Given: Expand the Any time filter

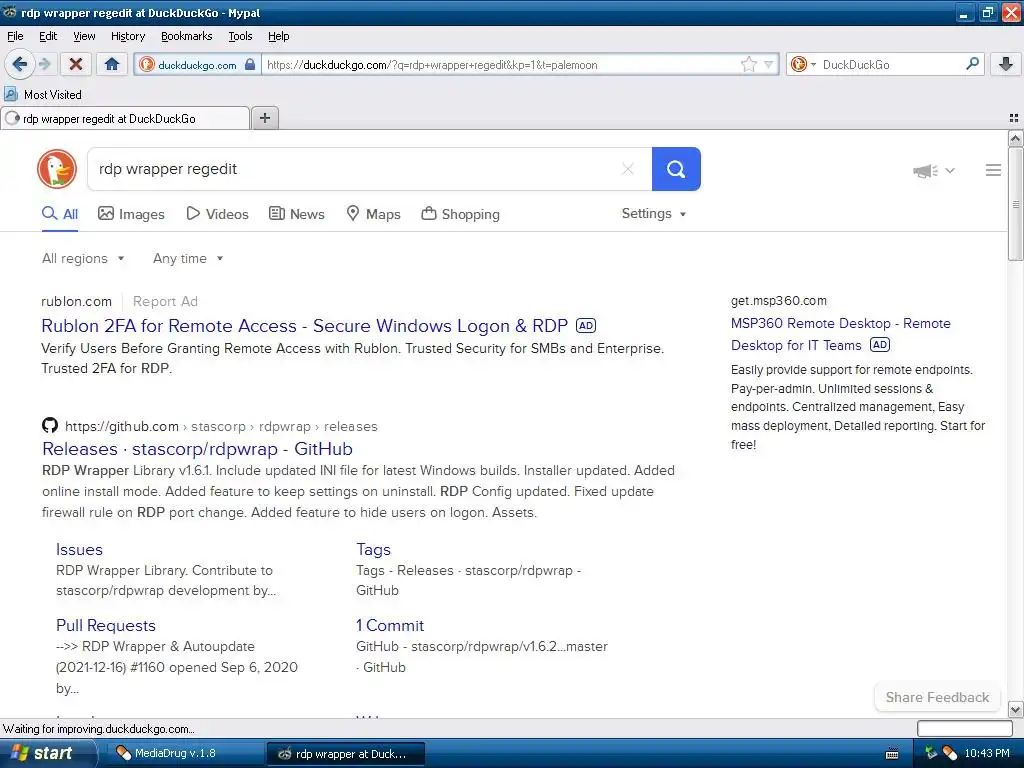Looking at the screenshot, I should pos(188,259).
